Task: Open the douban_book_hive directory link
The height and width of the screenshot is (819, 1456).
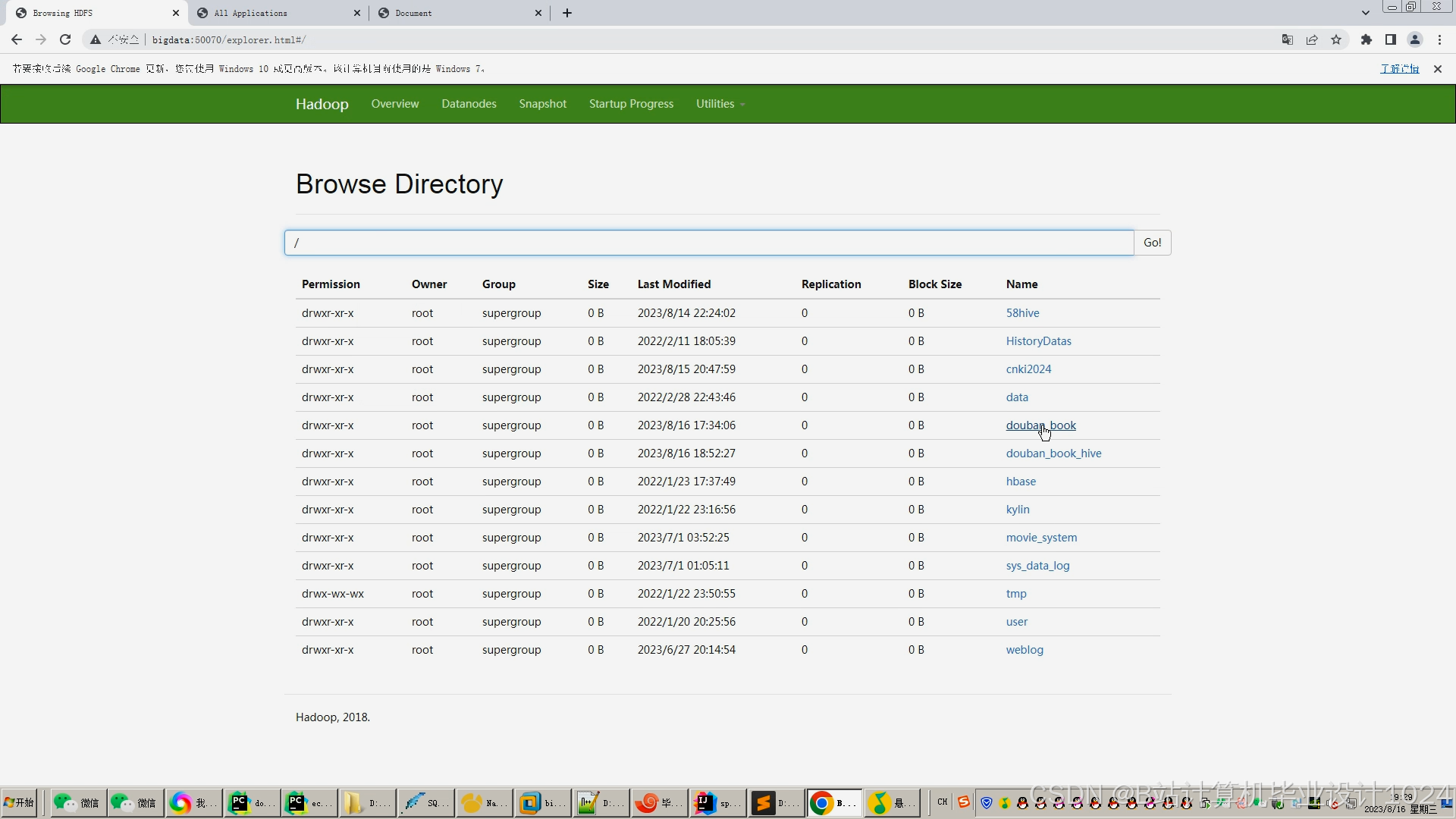Action: pos(1053,453)
